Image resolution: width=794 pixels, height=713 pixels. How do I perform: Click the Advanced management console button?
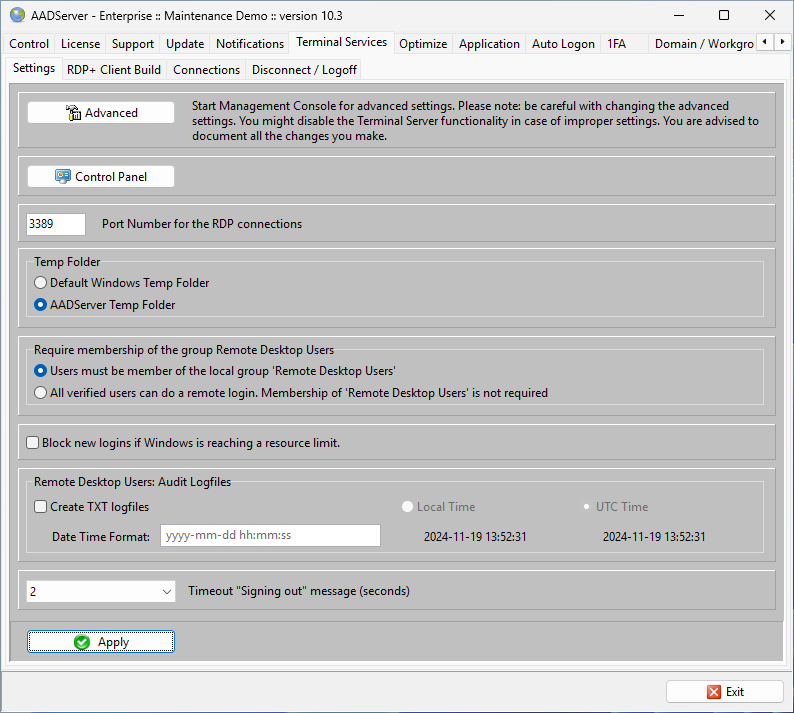(x=101, y=113)
